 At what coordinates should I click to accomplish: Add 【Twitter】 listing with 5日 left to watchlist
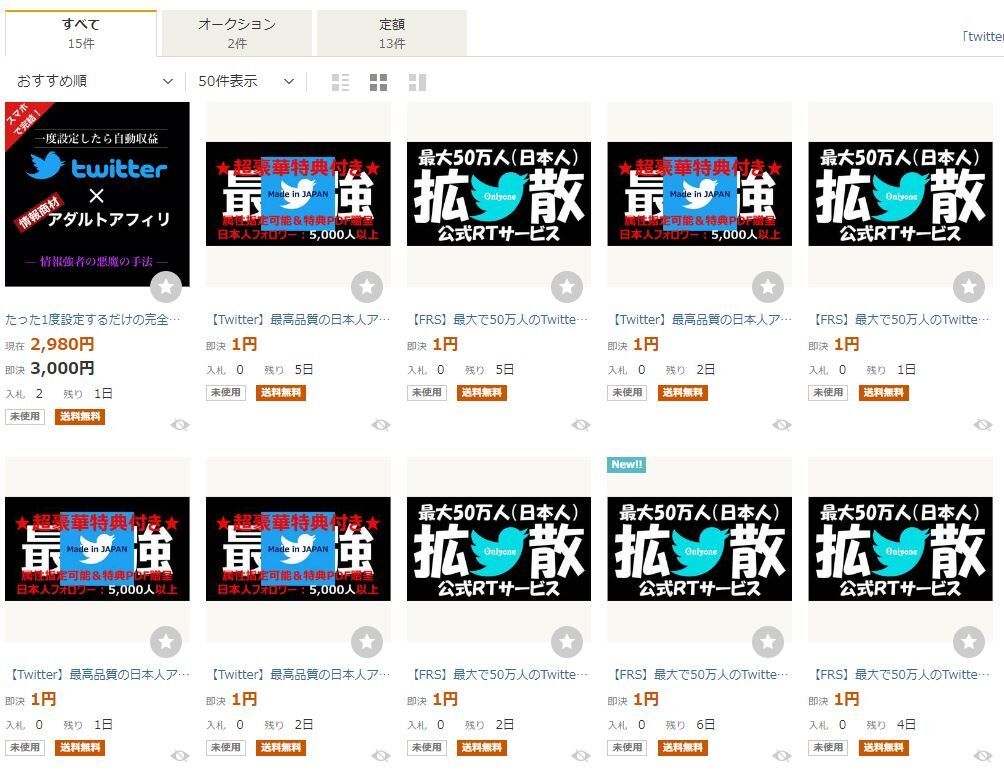[x=367, y=286]
